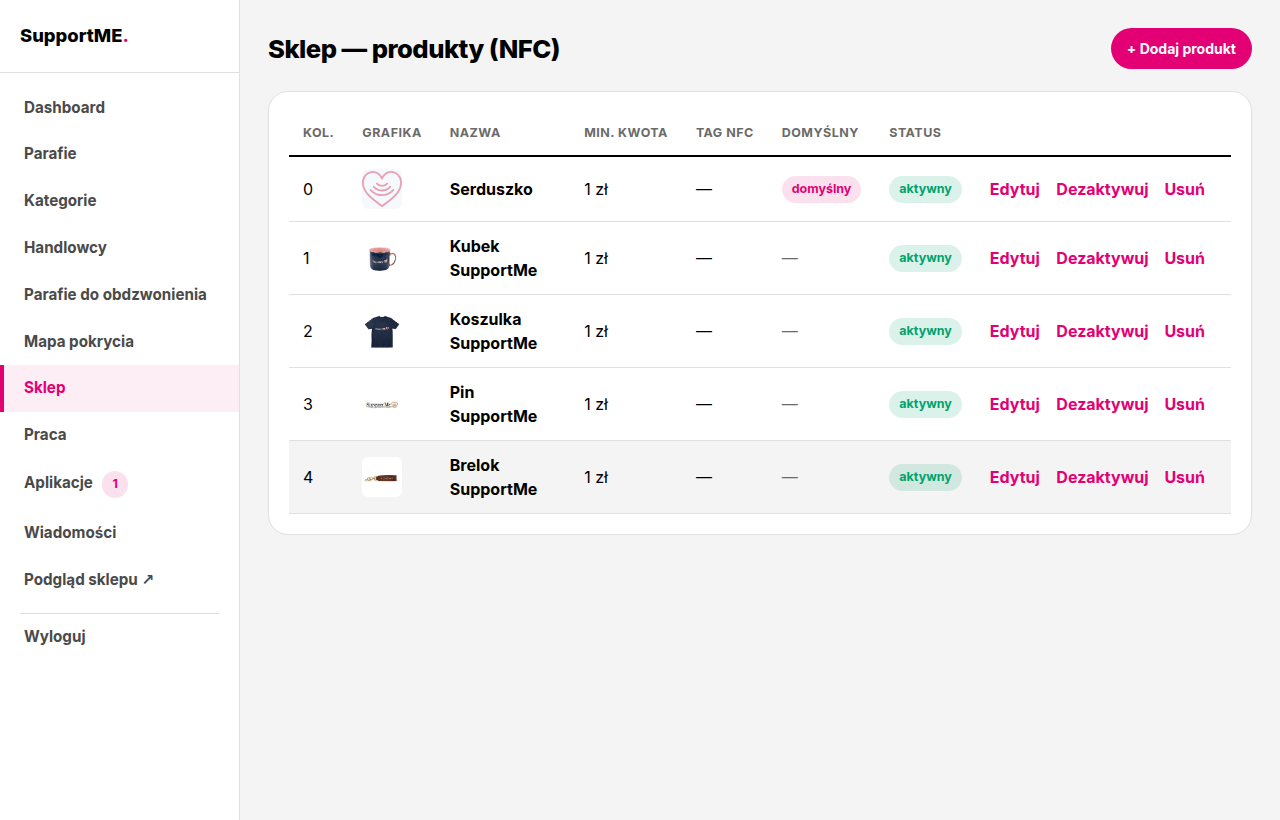Click the Pin SupportMe product image
1280x820 pixels.
382,404
